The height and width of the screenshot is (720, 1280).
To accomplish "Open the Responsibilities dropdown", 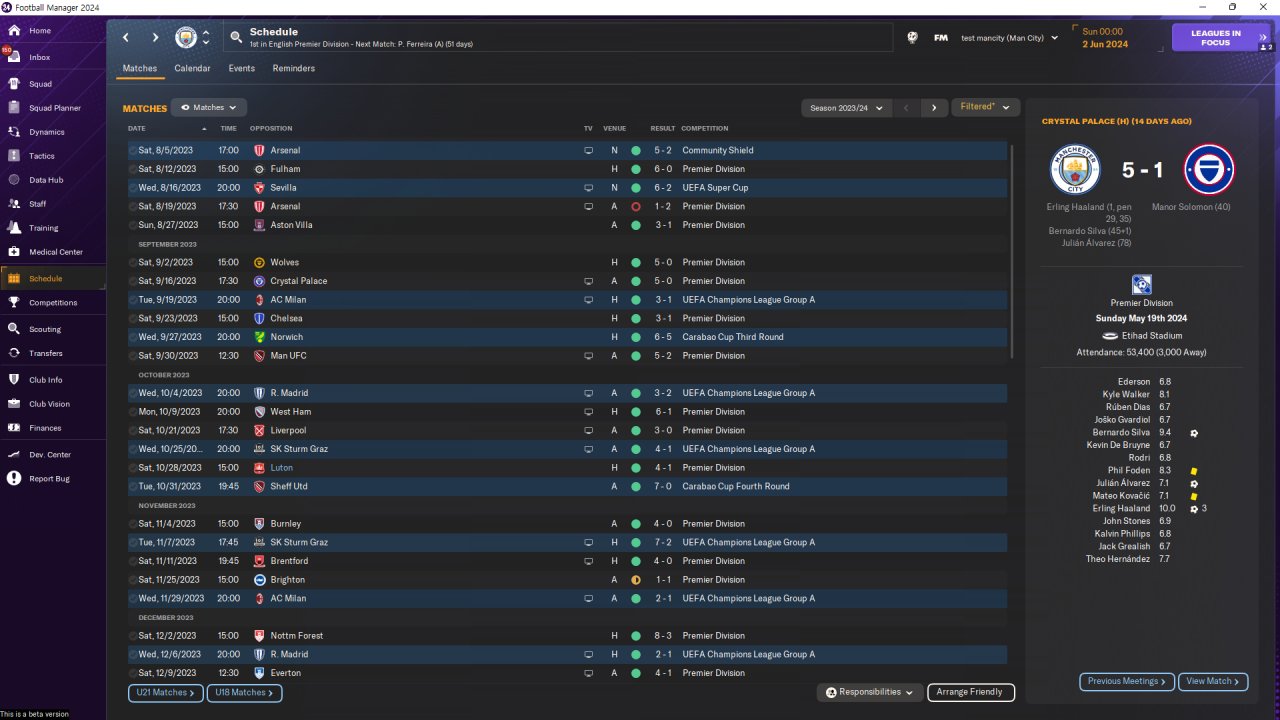I will point(870,692).
